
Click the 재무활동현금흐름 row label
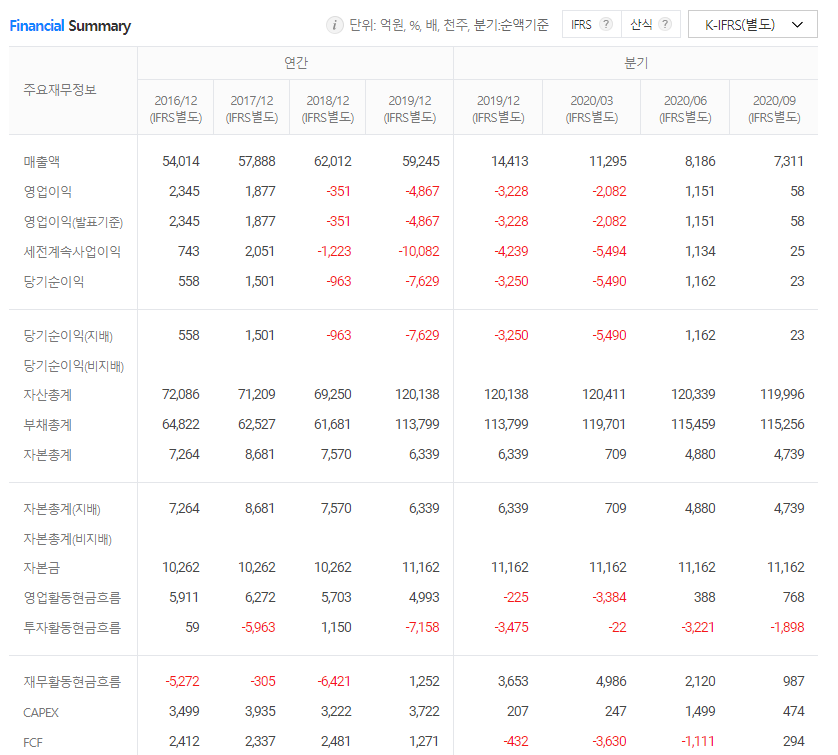pos(72,682)
